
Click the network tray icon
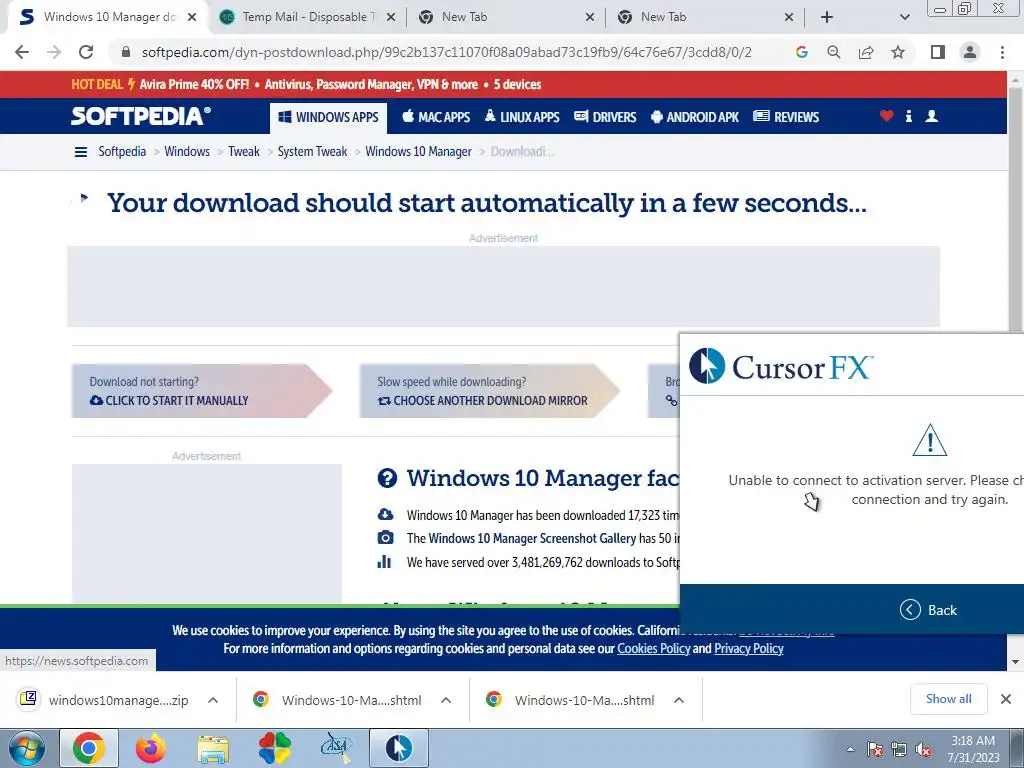tap(899, 750)
